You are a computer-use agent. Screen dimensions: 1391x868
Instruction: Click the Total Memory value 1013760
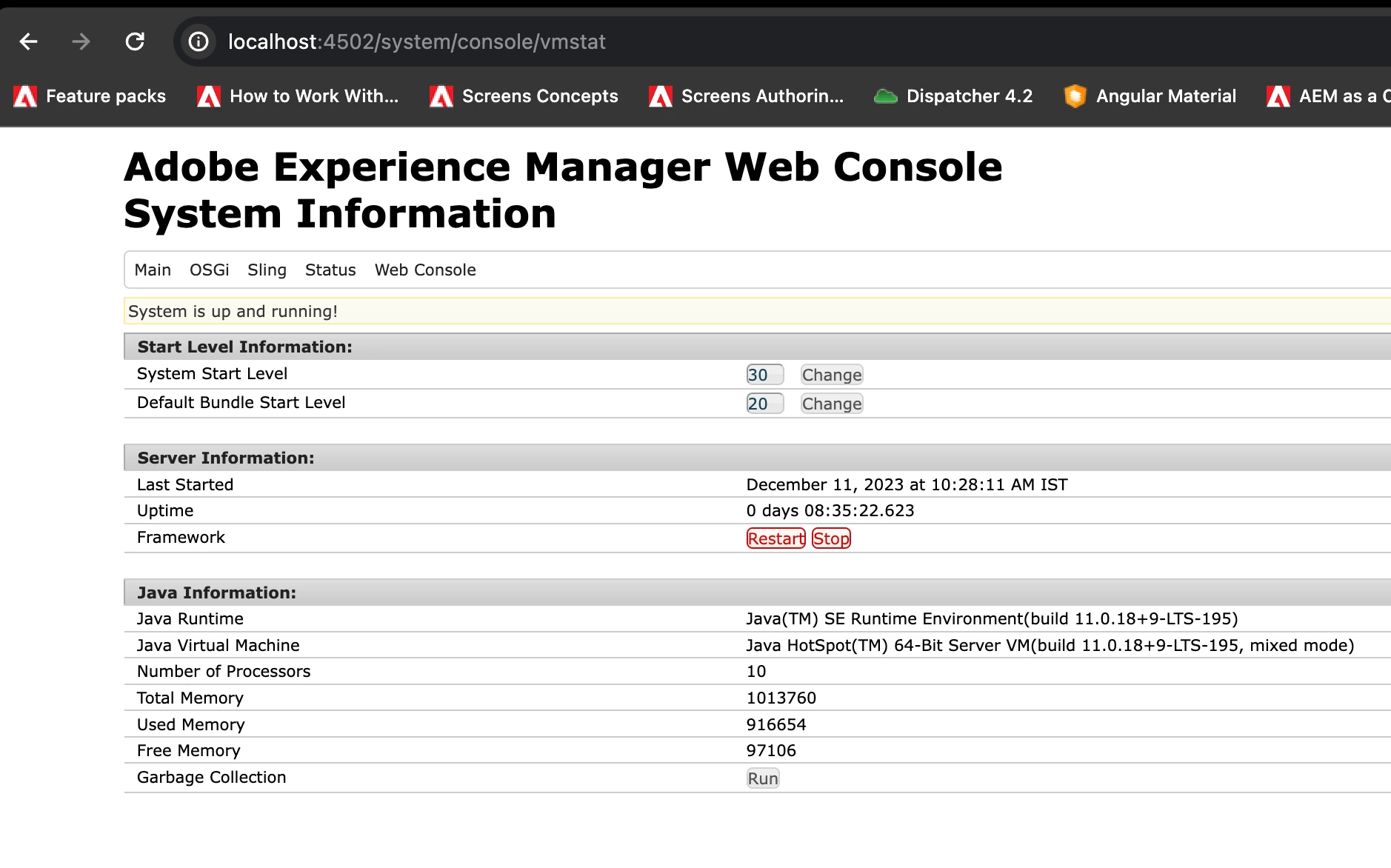pos(781,698)
